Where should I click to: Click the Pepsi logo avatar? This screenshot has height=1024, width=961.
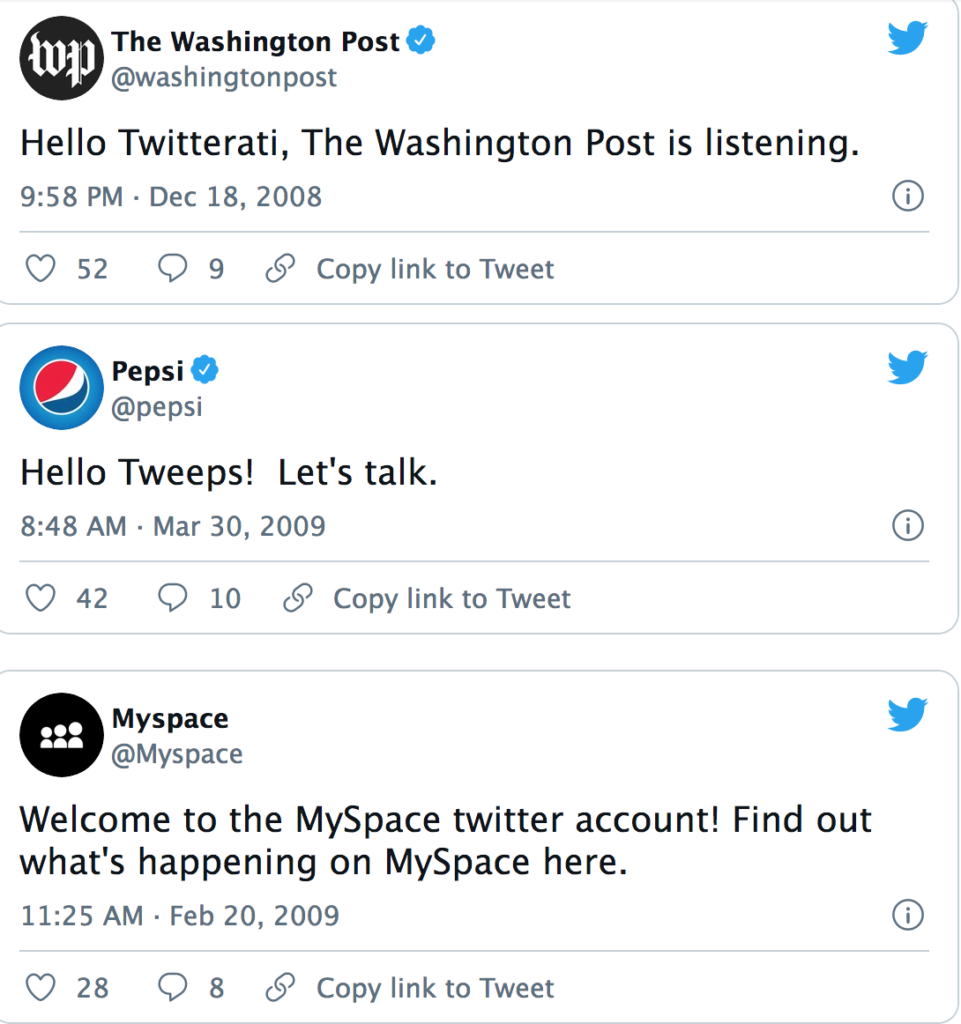tap(61, 387)
